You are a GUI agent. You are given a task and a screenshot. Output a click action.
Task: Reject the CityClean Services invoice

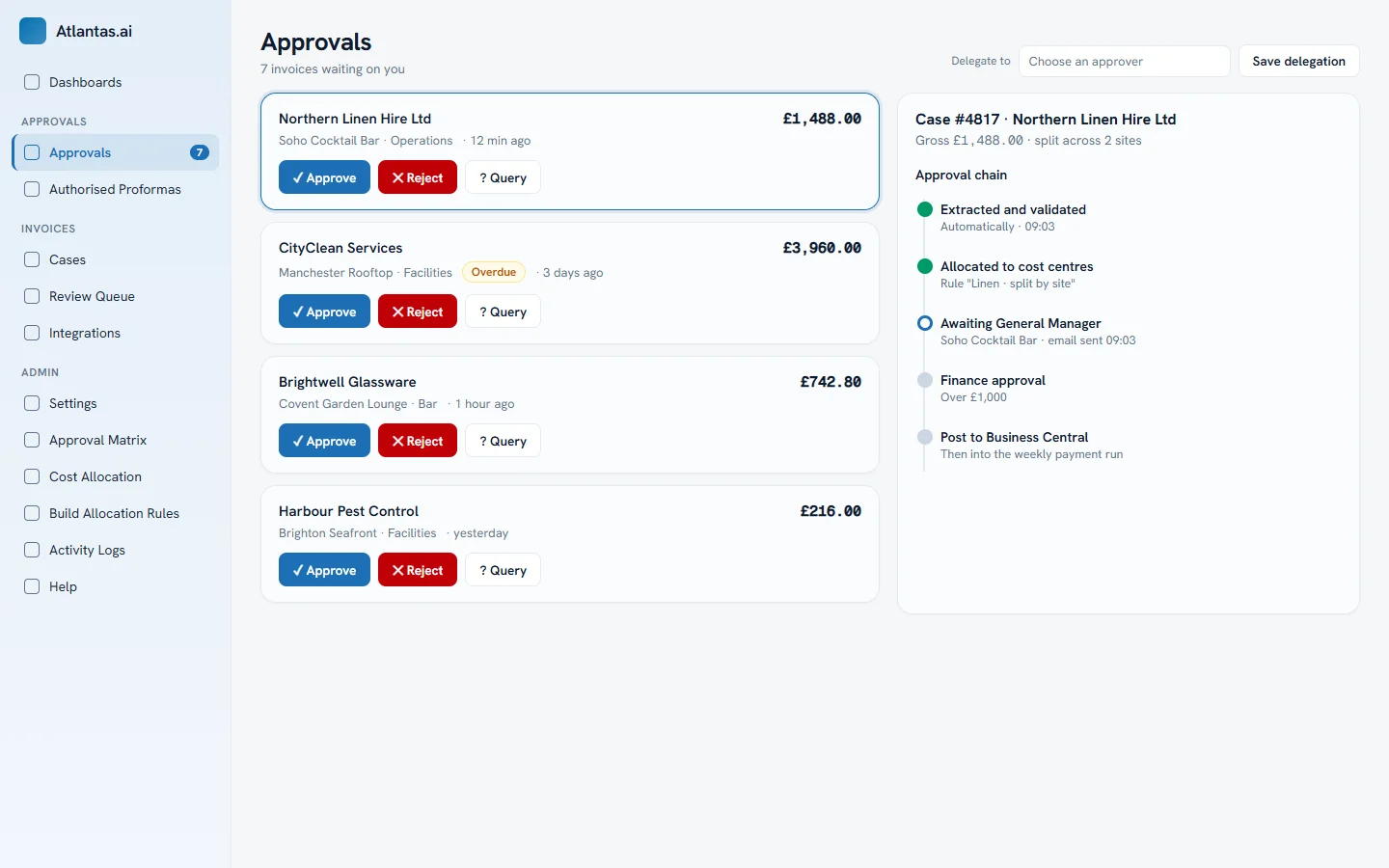coord(418,312)
